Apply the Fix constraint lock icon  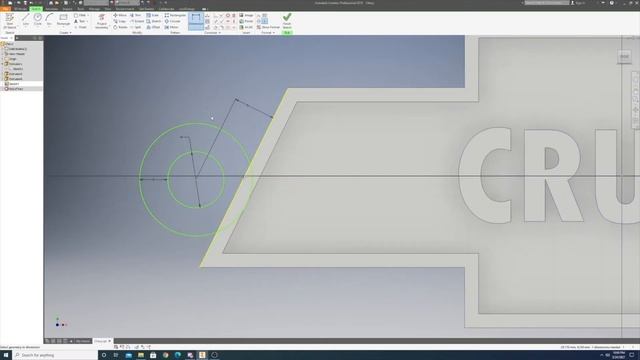[234, 16]
